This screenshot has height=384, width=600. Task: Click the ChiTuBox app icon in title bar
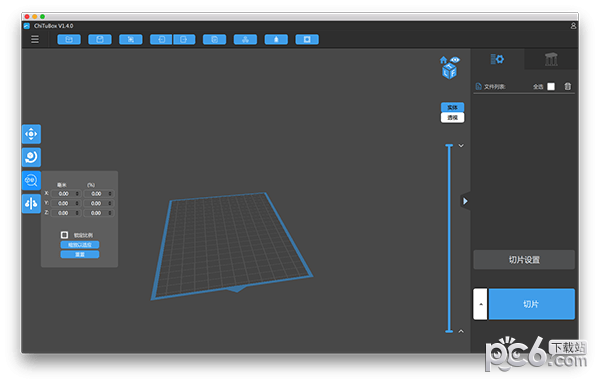pyautogui.click(x=26, y=26)
